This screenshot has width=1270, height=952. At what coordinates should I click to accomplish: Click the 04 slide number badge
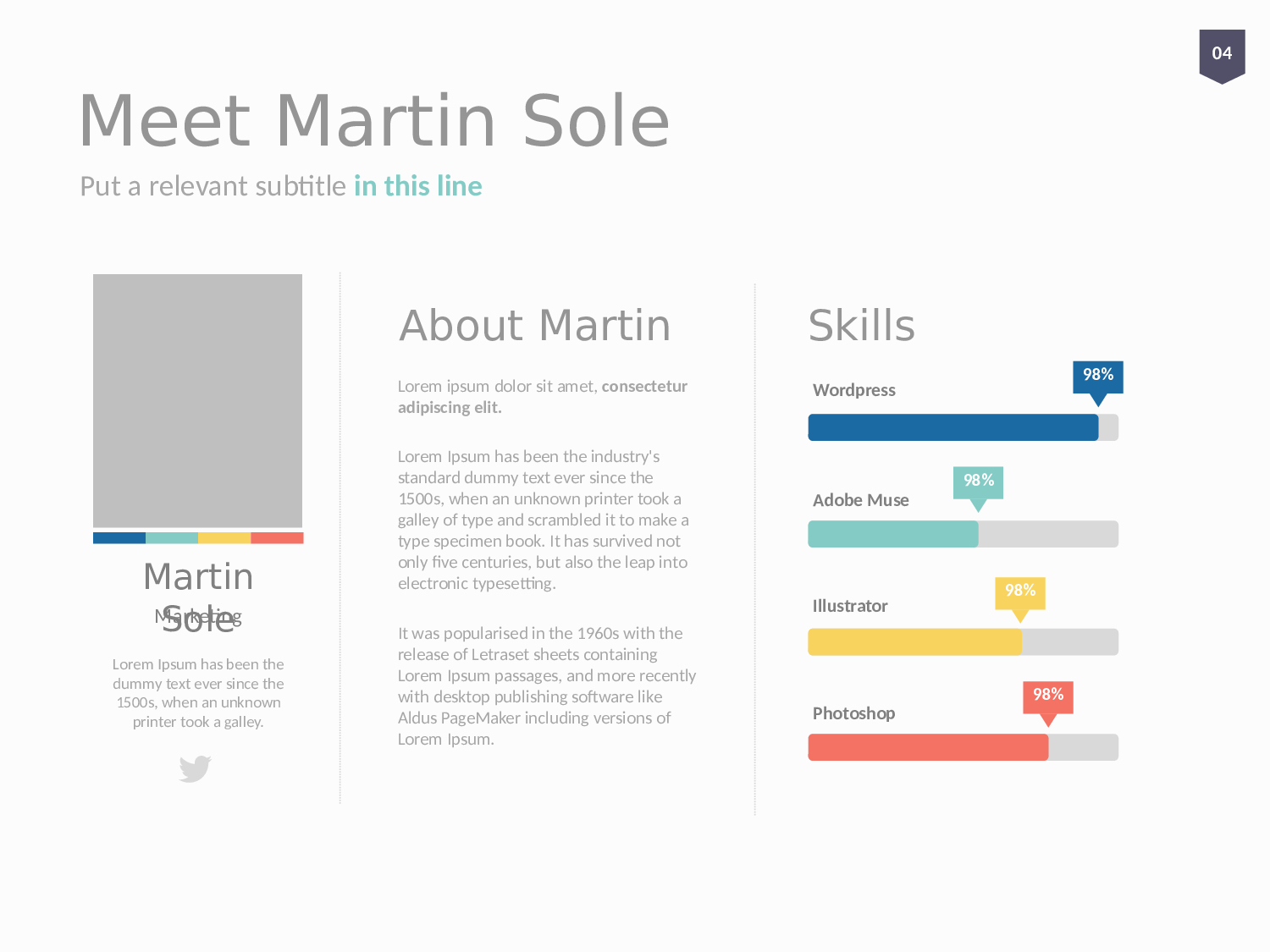[1222, 54]
